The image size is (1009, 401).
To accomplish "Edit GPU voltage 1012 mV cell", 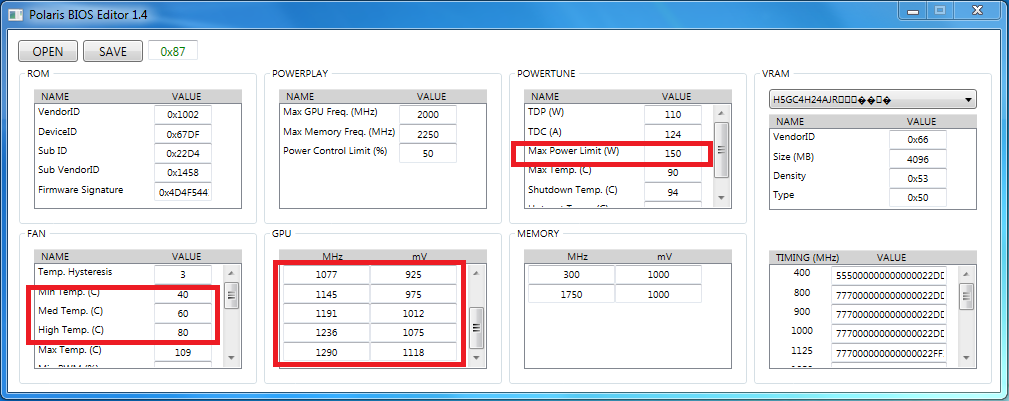I will click(413, 313).
